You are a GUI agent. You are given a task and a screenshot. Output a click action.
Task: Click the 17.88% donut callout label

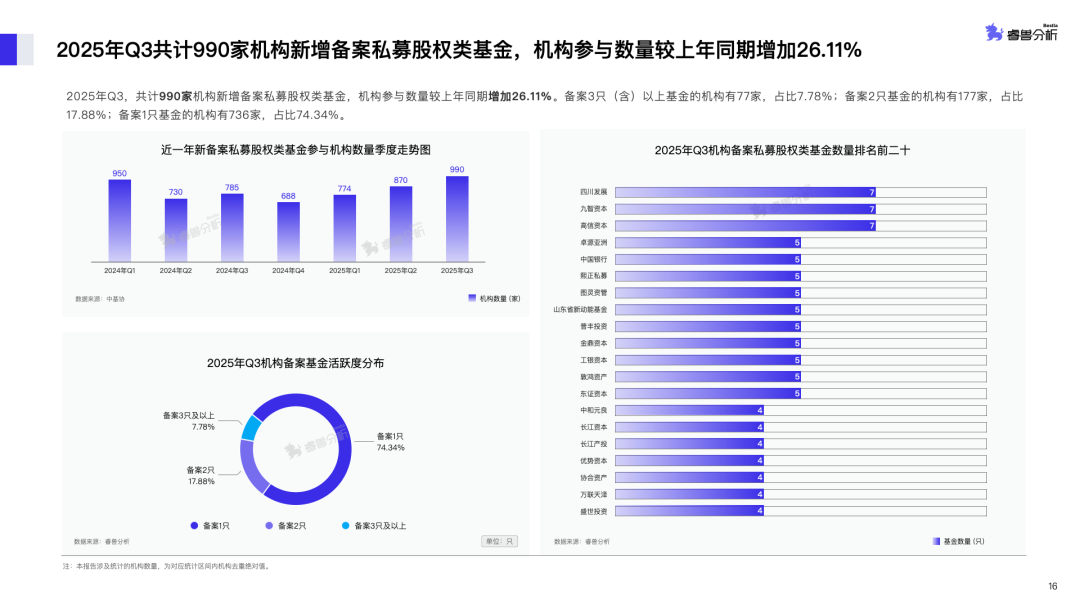[201, 481]
